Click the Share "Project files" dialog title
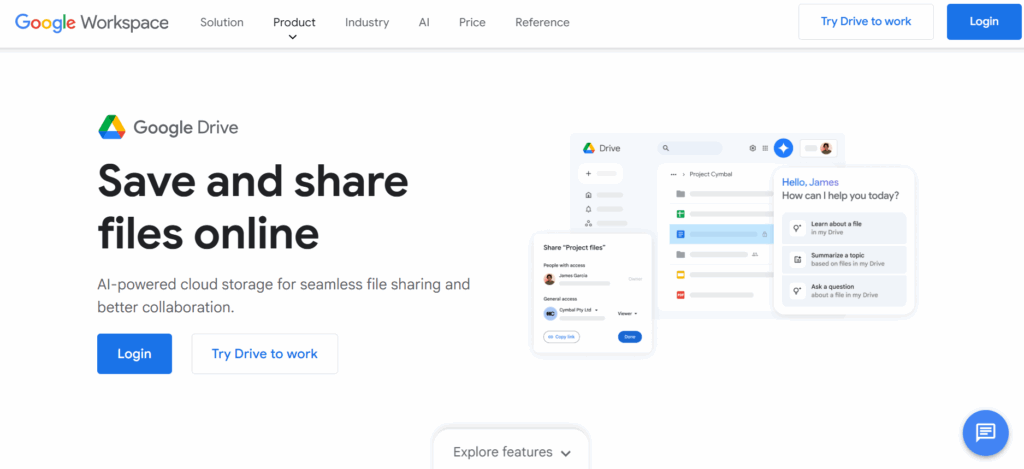The width and height of the screenshot is (1024, 469). pyautogui.click(x=575, y=248)
